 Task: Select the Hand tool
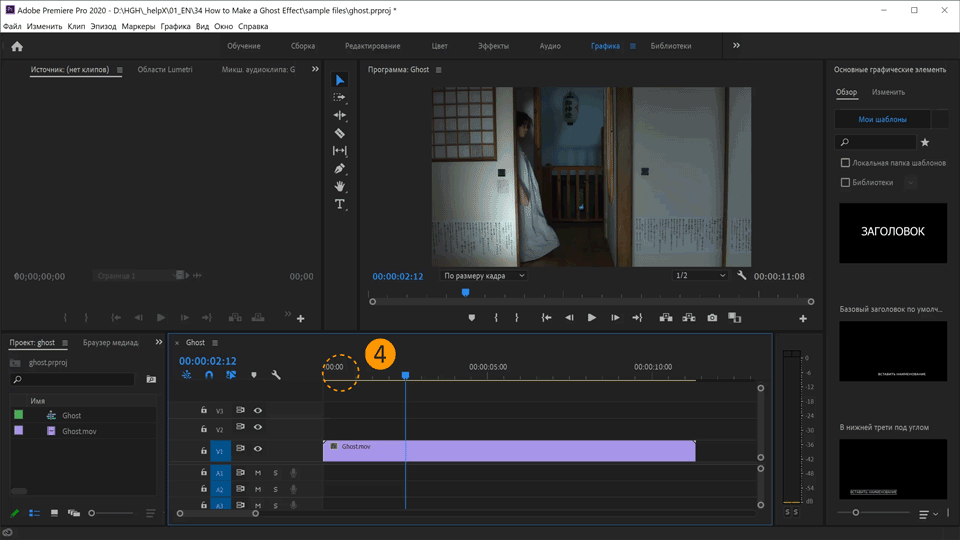click(340, 186)
